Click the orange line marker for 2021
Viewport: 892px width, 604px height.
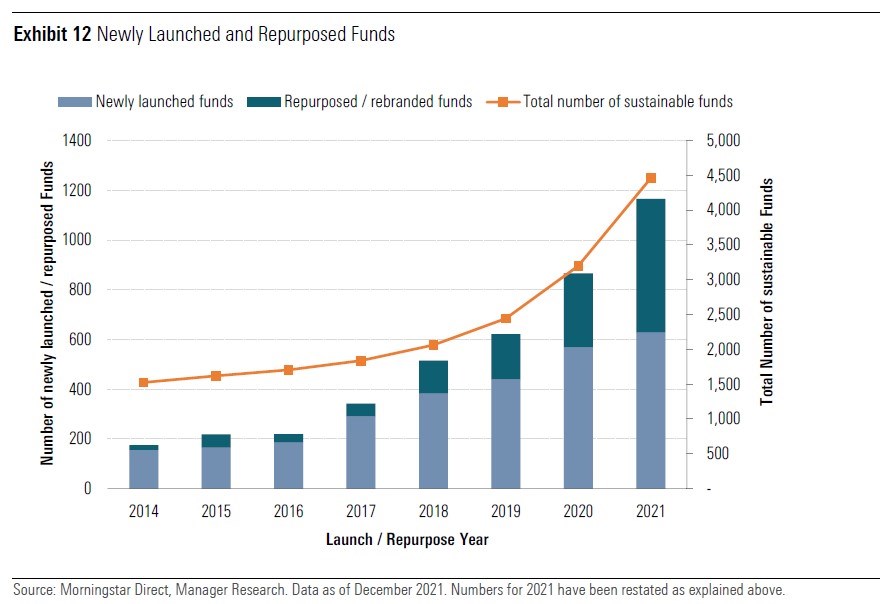tap(650, 178)
